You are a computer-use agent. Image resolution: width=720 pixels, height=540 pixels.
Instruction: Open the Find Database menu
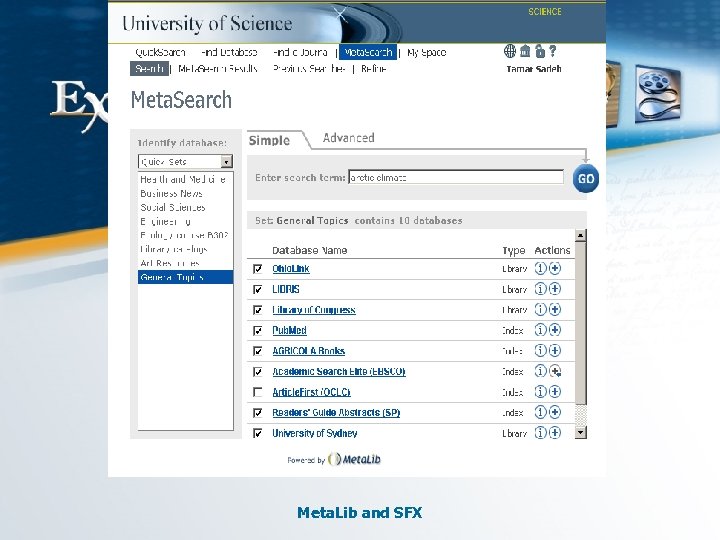[229, 52]
